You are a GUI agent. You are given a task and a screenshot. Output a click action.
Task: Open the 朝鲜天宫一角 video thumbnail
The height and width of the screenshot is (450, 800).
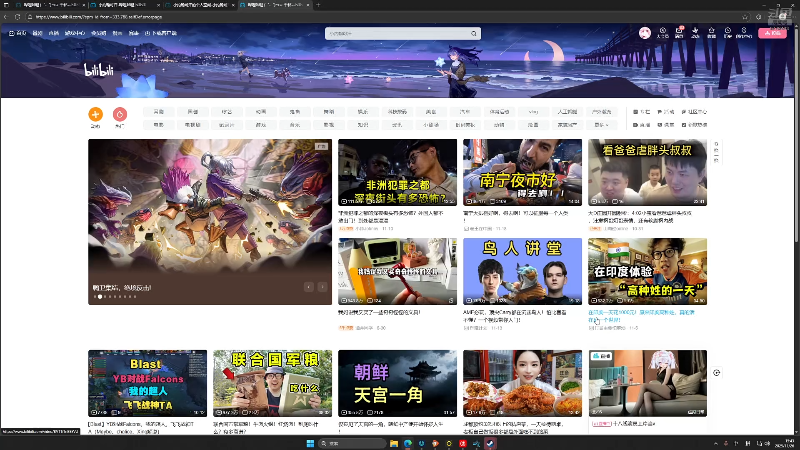click(x=397, y=383)
